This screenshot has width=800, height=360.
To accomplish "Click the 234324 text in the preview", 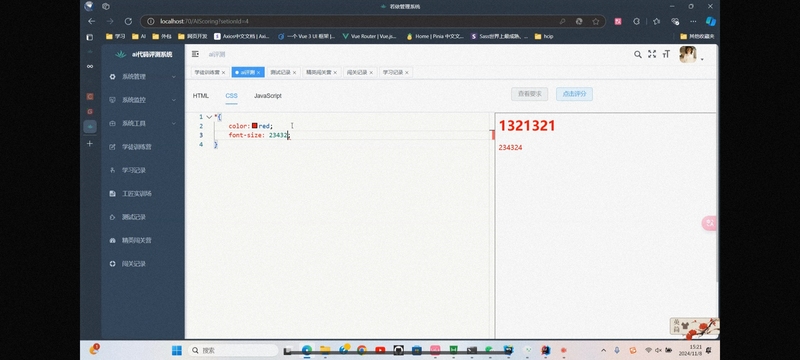I will coord(510,148).
